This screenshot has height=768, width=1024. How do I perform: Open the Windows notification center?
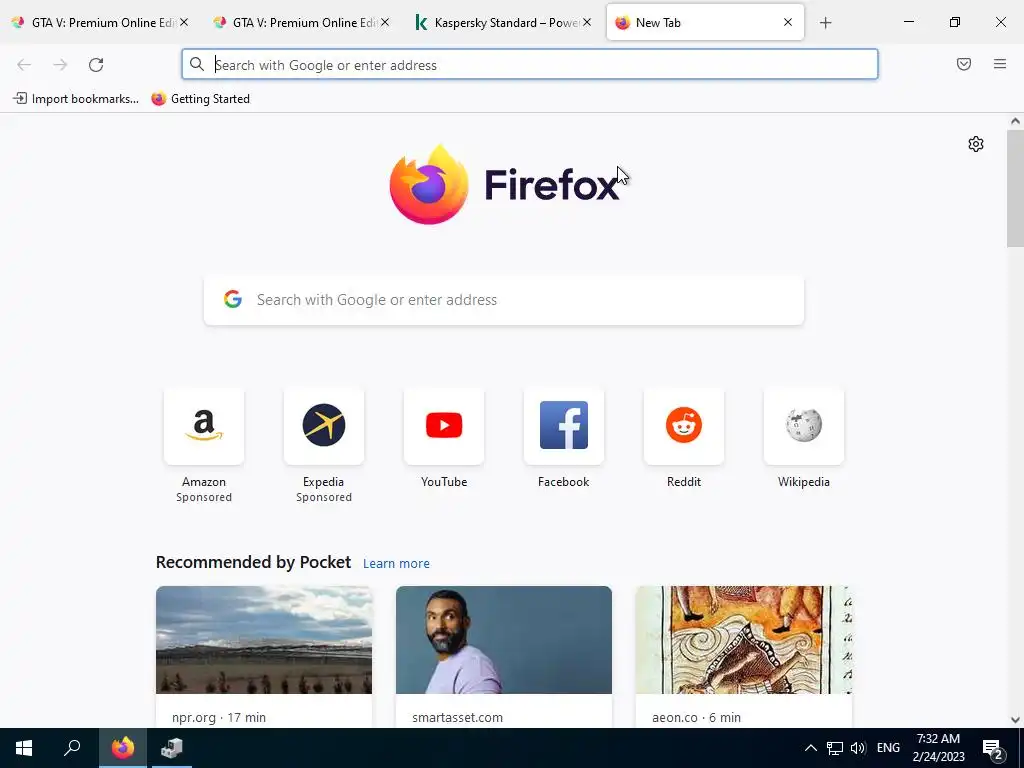click(x=993, y=748)
